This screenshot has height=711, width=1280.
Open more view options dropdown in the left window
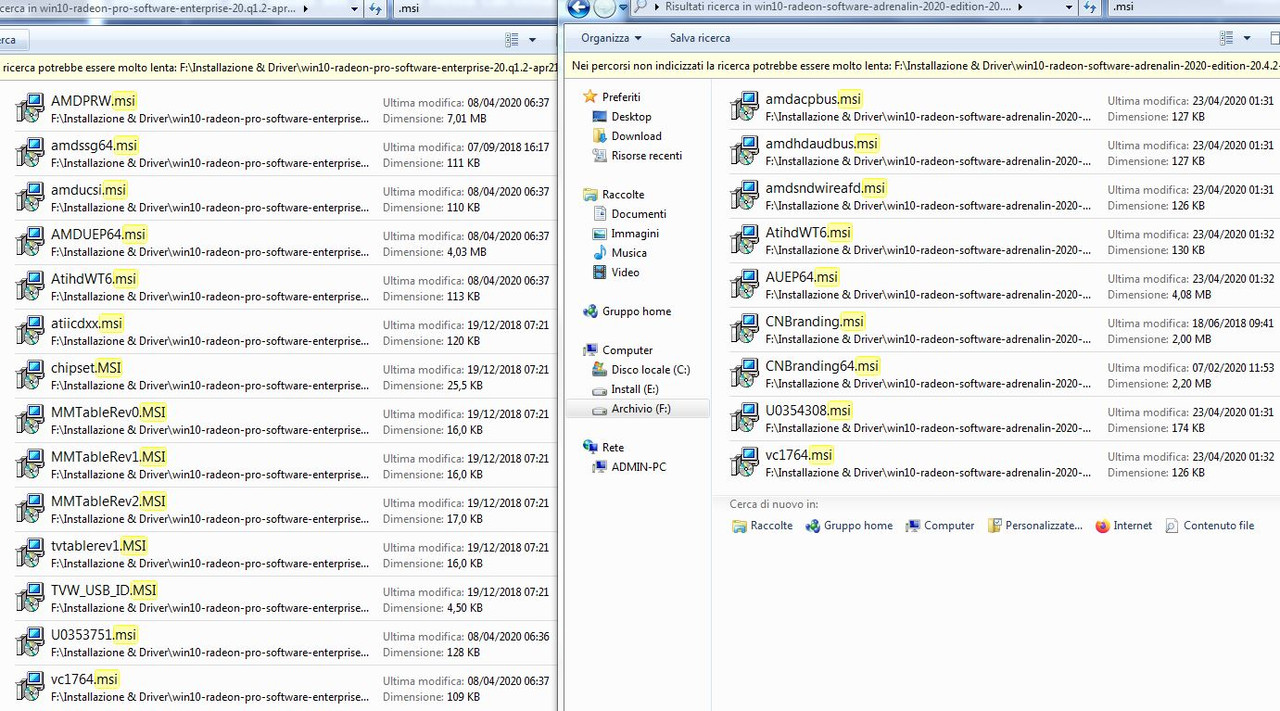(532, 39)
